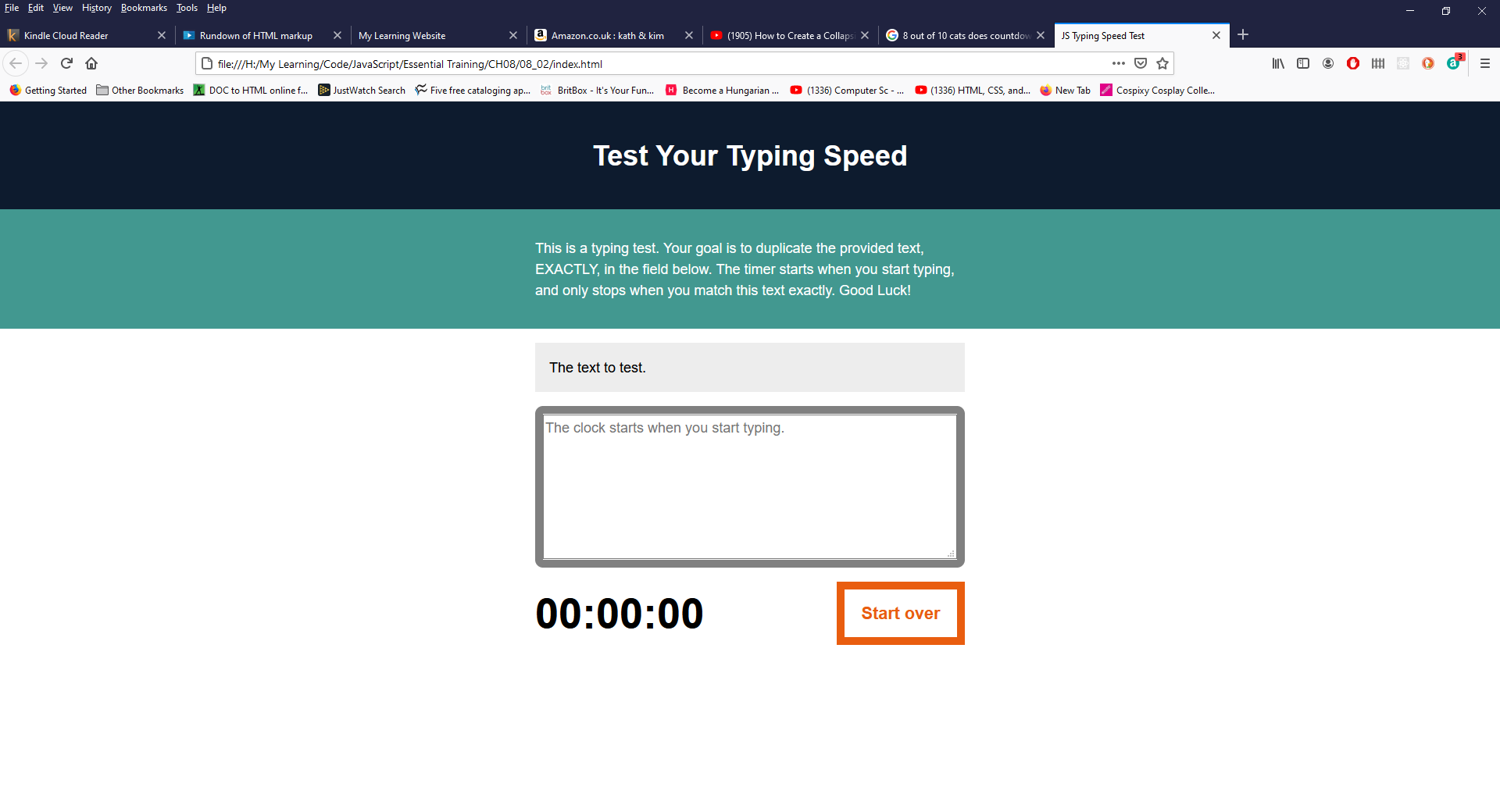Toggle the sidebar view icon
This screenshot has width=1500, height=812.
[1303, 63]
